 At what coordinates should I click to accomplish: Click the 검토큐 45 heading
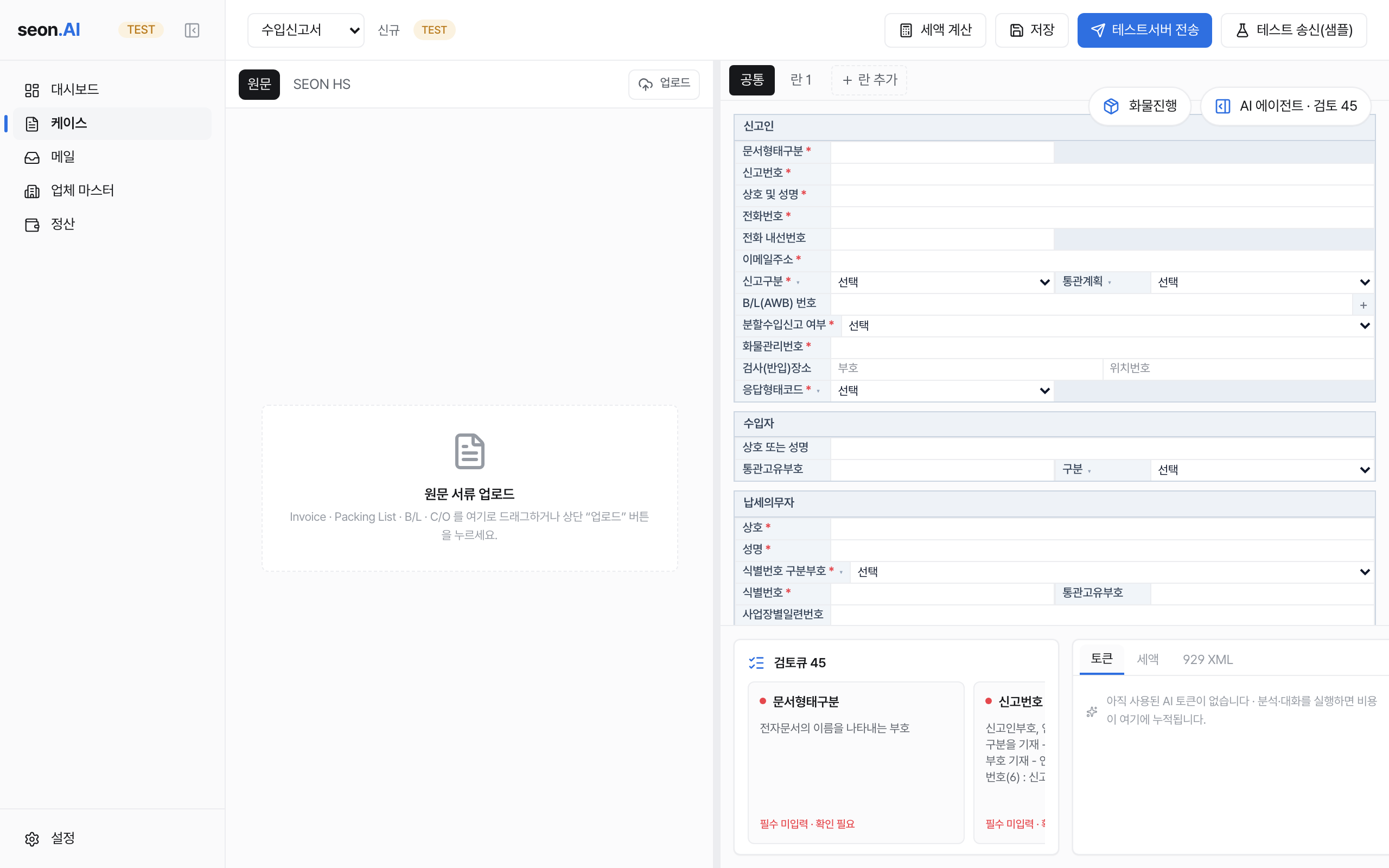(x=800, y=663)
